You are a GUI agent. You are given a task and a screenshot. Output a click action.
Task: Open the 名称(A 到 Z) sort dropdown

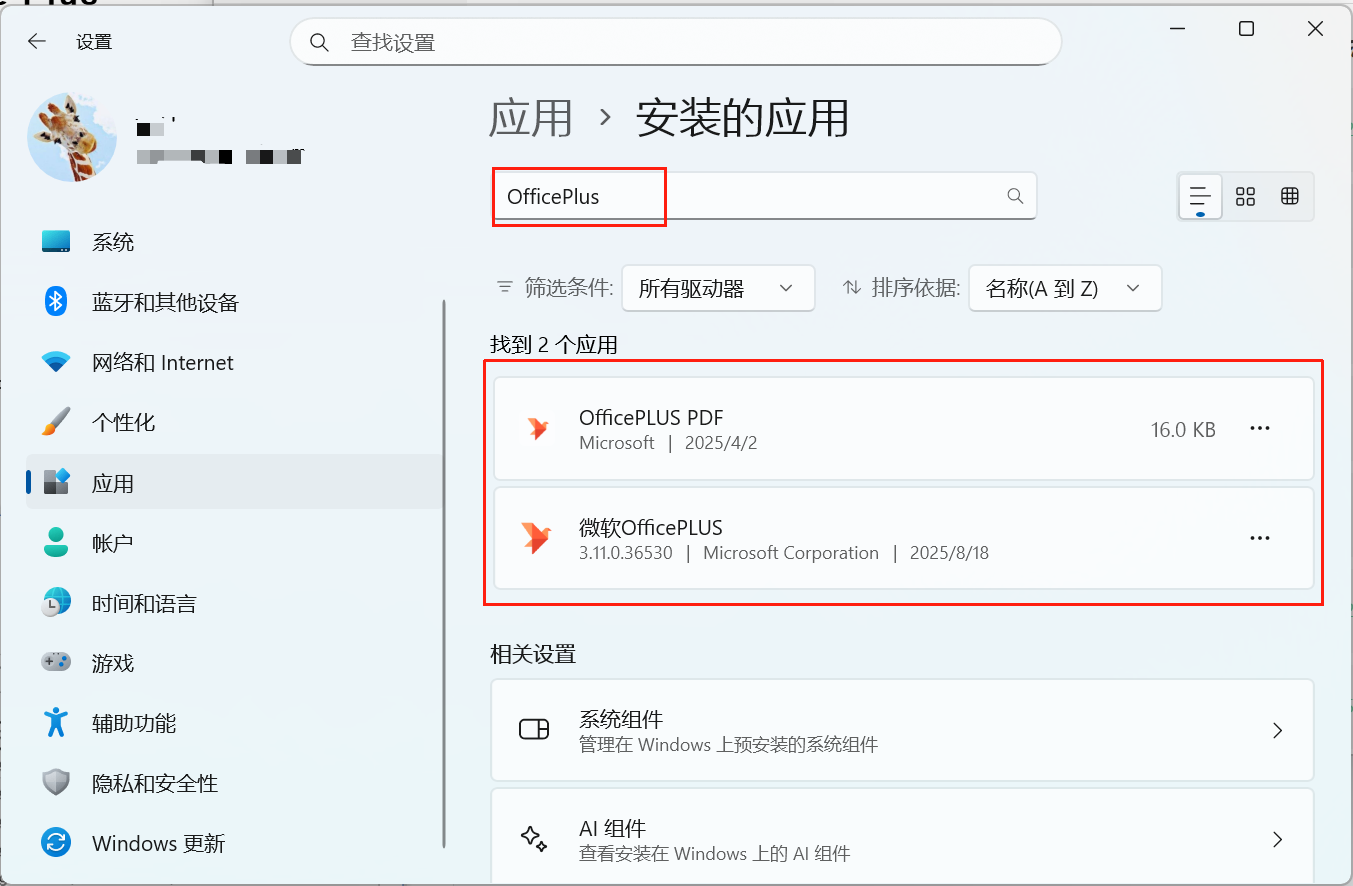point(1065,288)
